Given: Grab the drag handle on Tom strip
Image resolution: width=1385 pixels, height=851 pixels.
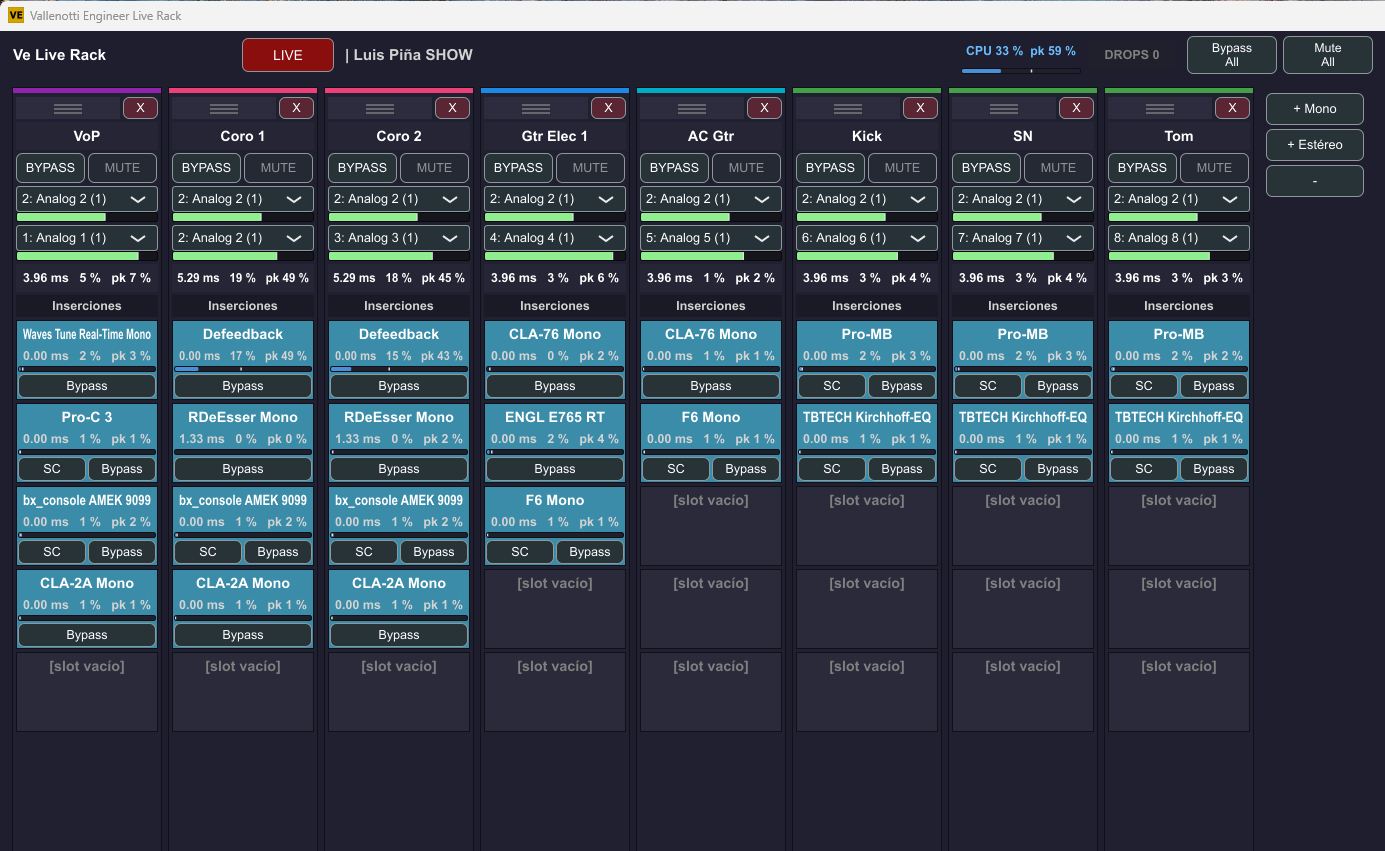Looking at the screenshot, I should (x=1160, y=108).
